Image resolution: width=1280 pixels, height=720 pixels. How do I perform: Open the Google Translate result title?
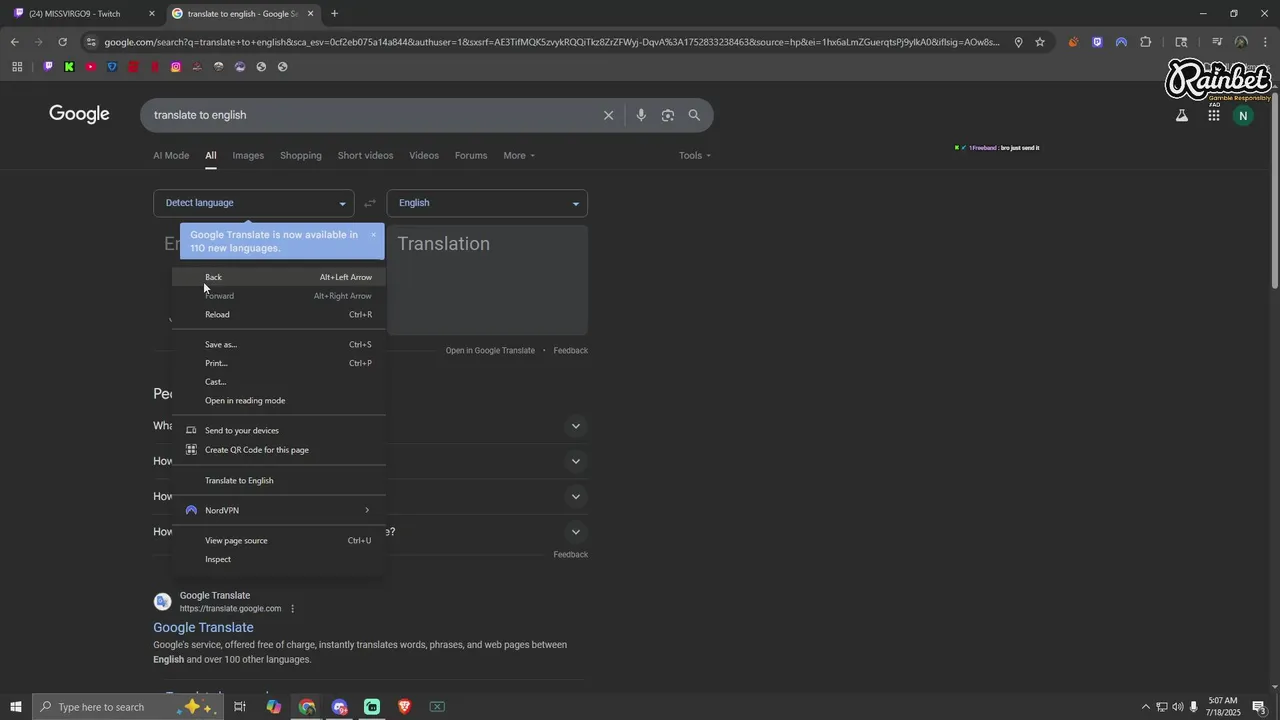(203, 627)
